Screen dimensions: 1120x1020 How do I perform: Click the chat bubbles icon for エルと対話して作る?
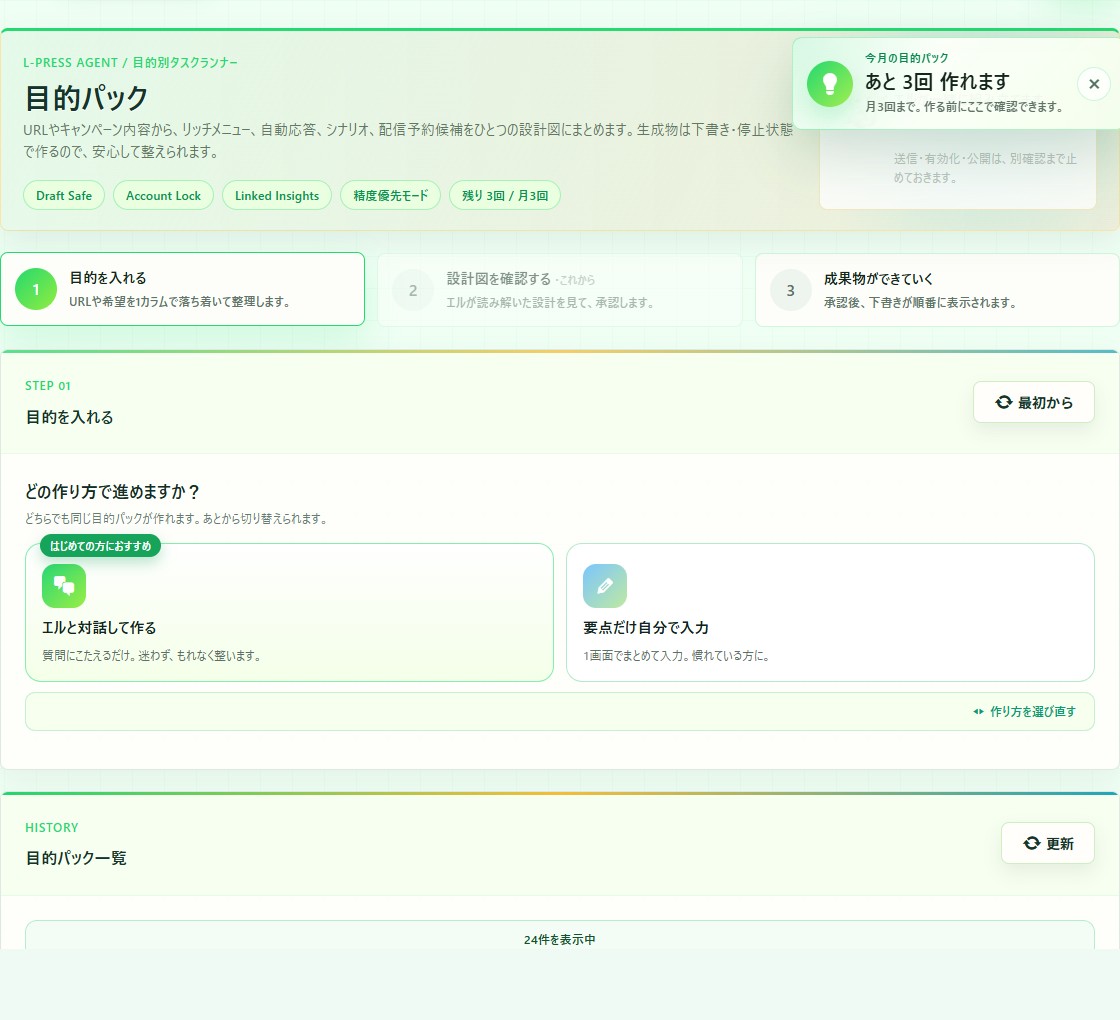coord(64,586)
